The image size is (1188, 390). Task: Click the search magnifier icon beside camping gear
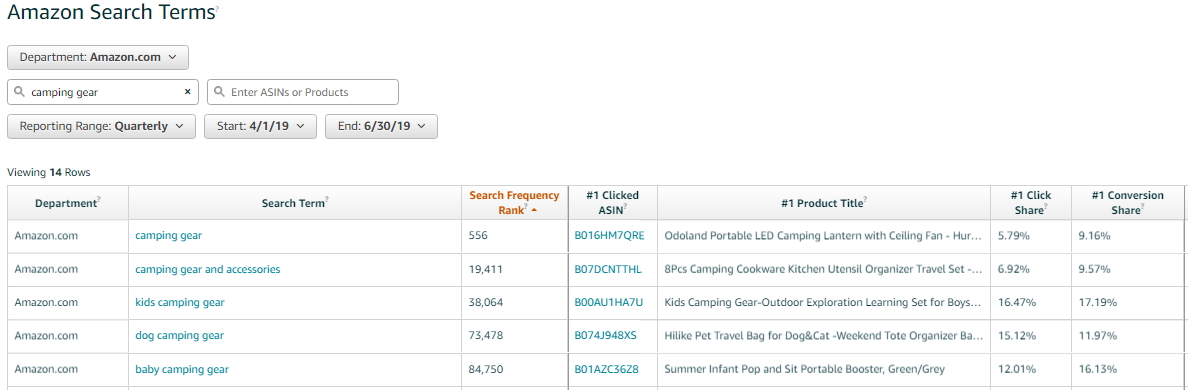(20, 92)
